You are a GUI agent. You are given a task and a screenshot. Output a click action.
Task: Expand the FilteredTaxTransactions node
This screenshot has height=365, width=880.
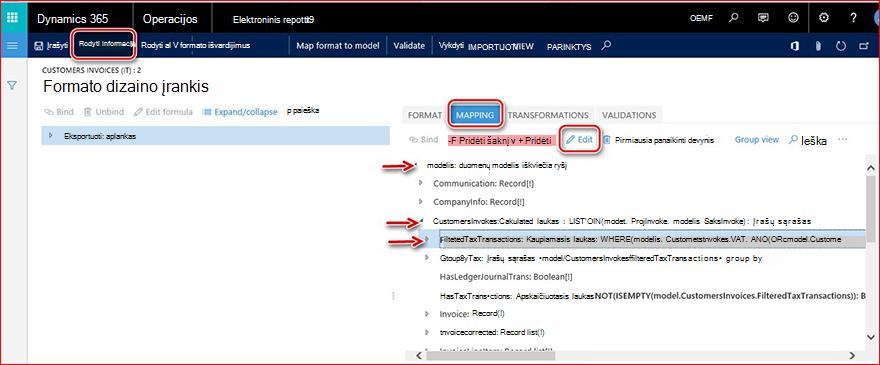pyautogui.click(x=428, y=239)
